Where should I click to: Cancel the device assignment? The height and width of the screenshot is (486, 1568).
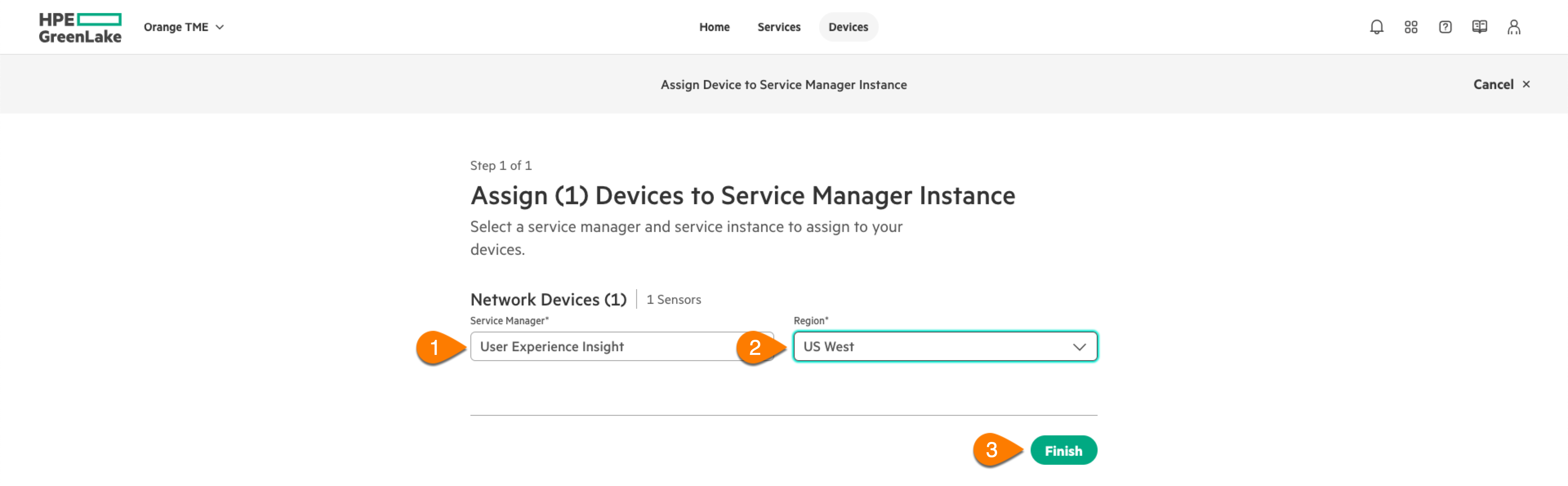click(1501, 84)
